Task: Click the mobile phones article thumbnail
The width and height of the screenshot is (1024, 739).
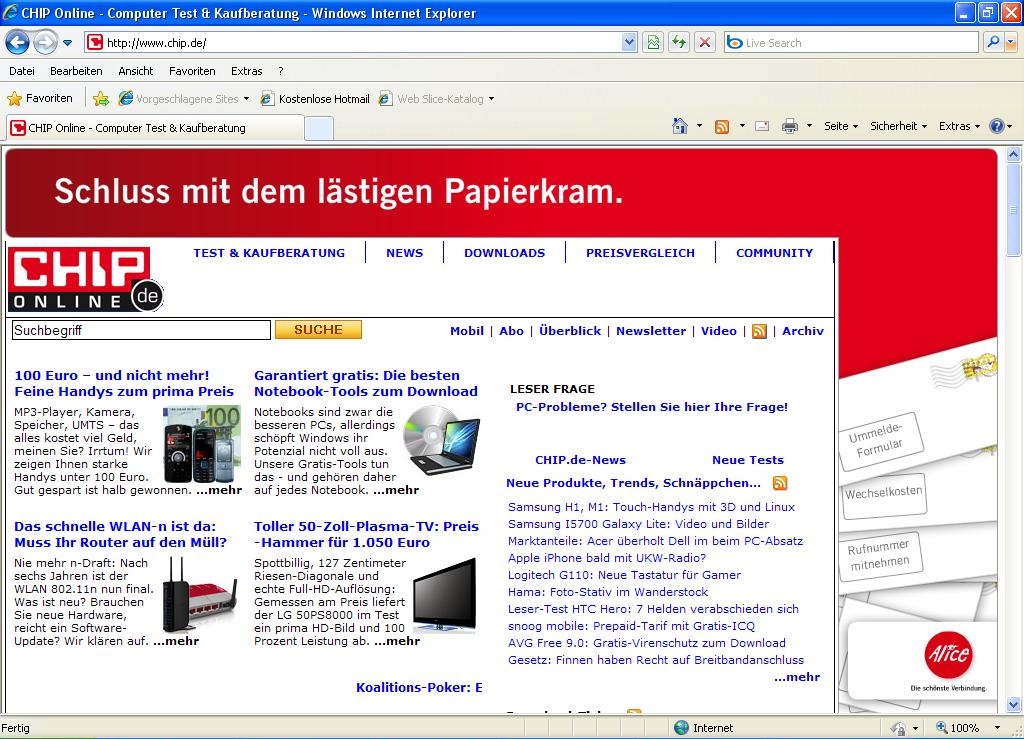Action: [x=202, y=444]
